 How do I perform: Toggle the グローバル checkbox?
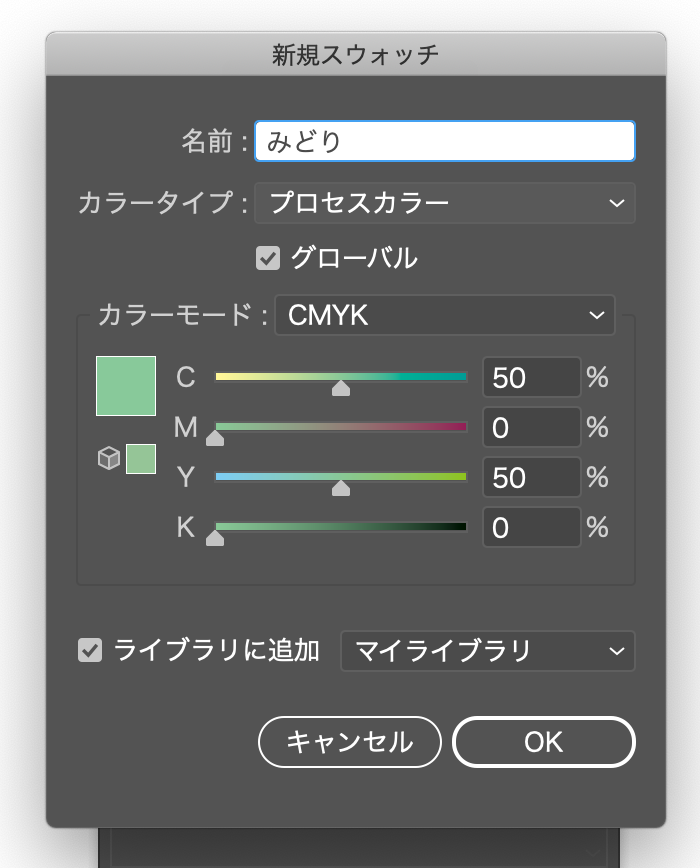267,258
